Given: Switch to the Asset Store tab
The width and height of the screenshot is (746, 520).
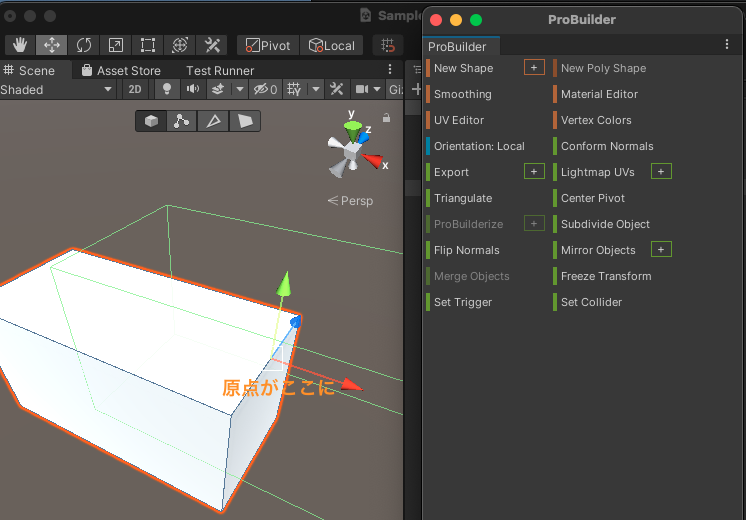Looking at the screenshot, I should [x=121, y=70].
